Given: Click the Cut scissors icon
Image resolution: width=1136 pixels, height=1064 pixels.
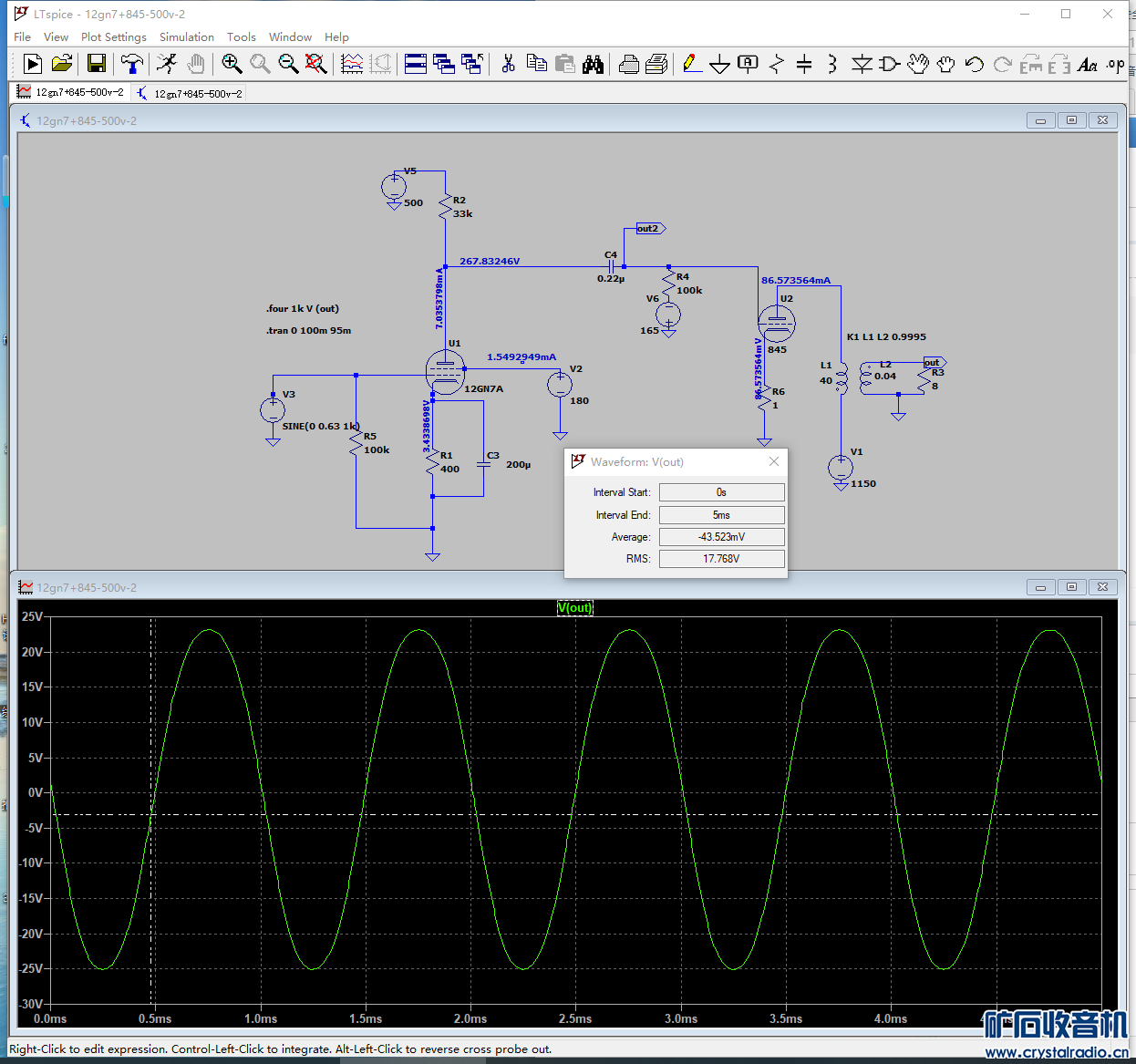Looking at the screenshot, I should (509, 64).
